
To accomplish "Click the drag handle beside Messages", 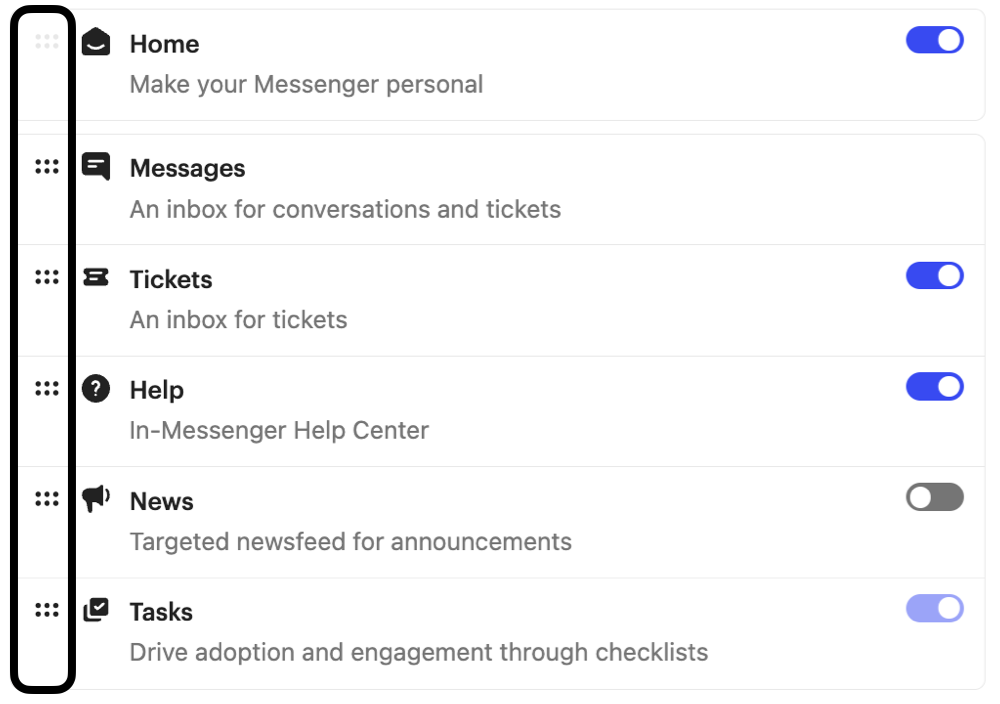I will pos(47,167).
